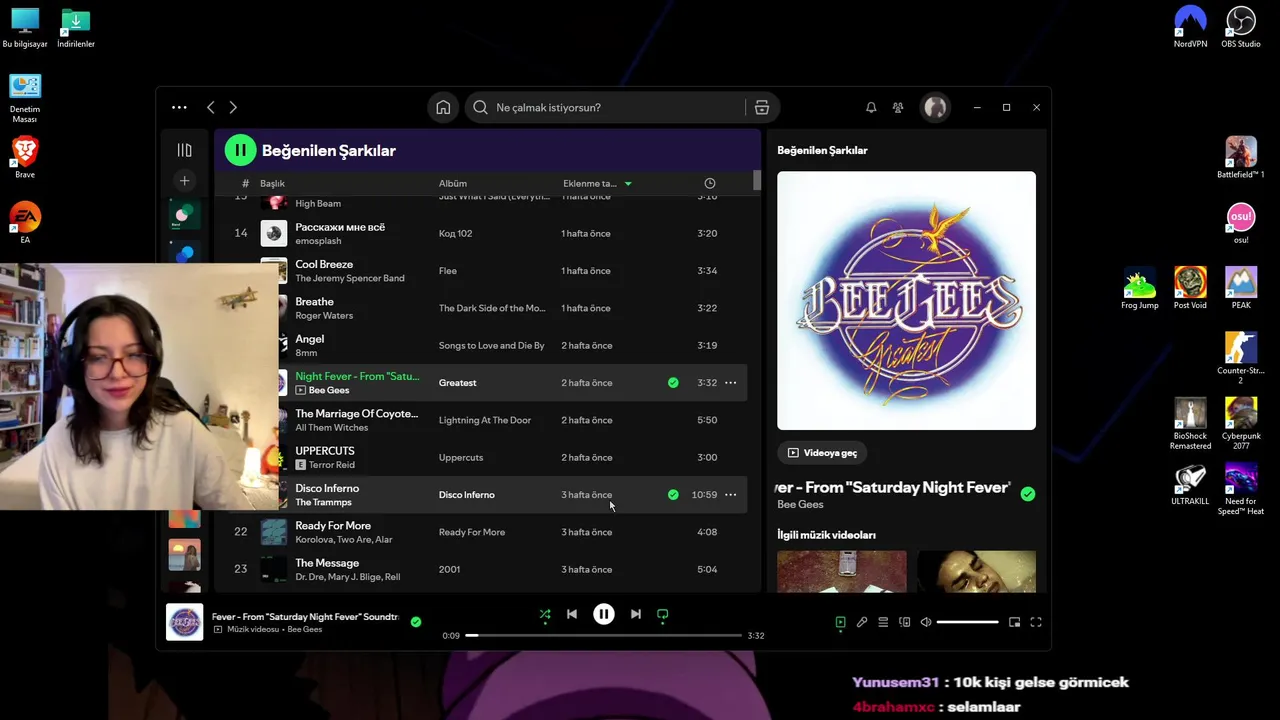The image size is (1280, 720).
Task: Click the Bee Gees thumbnail in player bar
Action: click(184, 622)
